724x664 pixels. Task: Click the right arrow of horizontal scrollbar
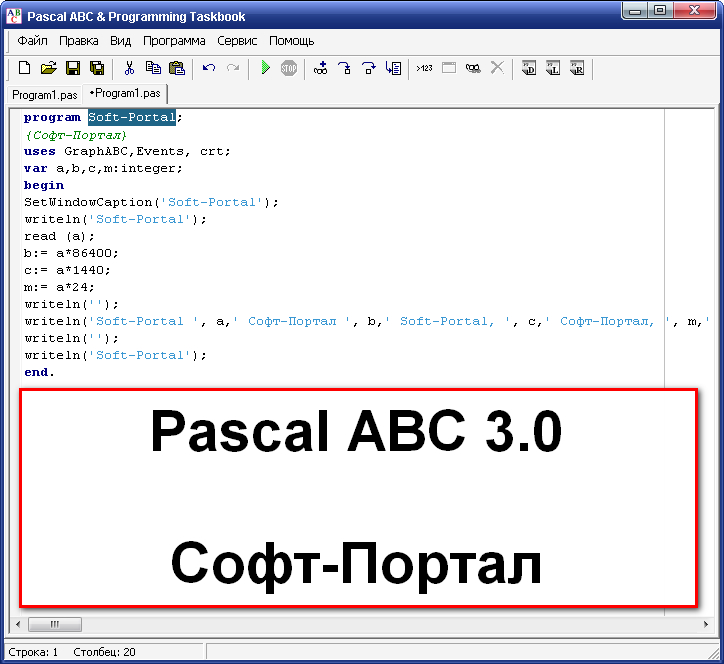point(706,624)
